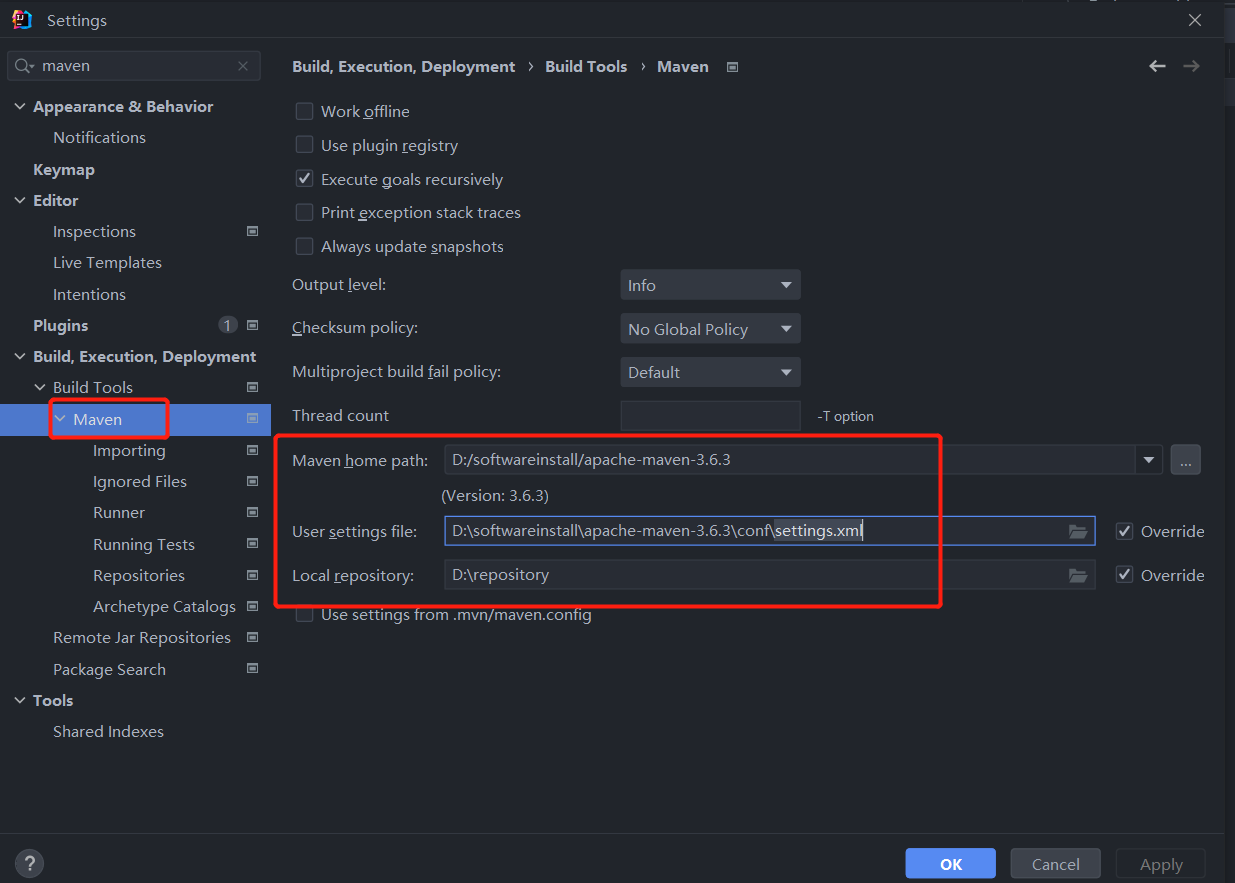Click the project-level icon beside Runner

point(252,512)
